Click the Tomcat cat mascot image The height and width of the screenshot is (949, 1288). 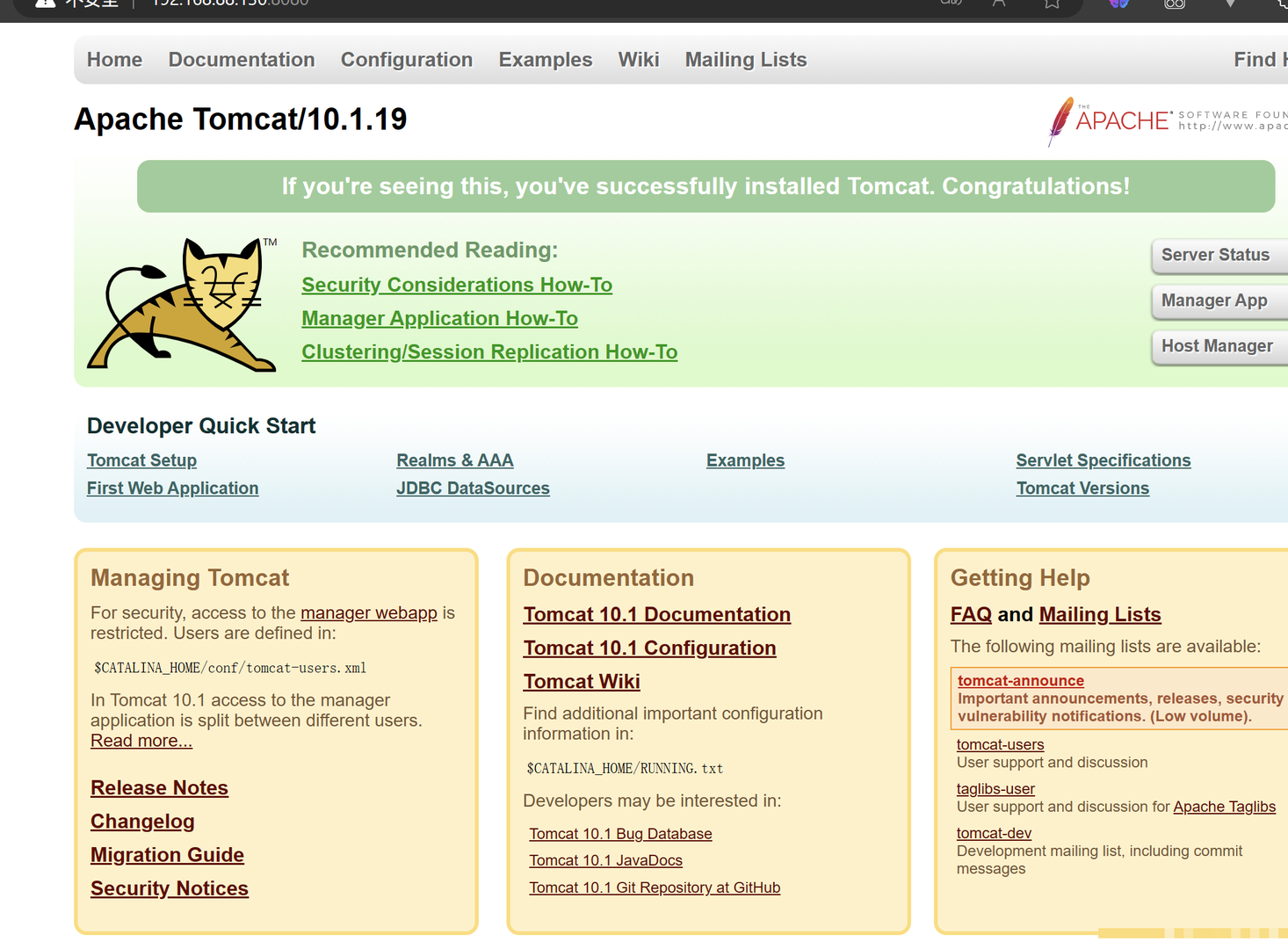pyautogui.click(x=182, y=304)
